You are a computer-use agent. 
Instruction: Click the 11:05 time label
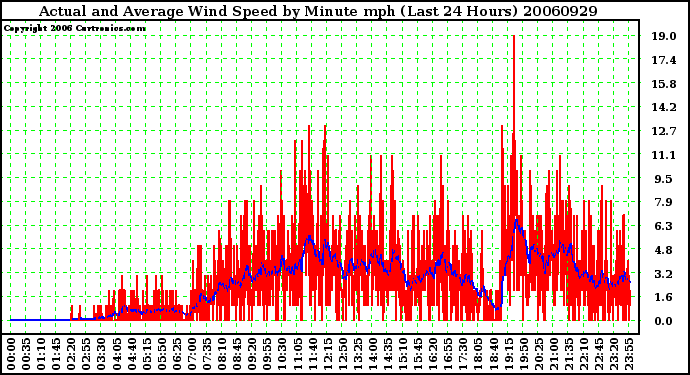[x=297, y=354]
